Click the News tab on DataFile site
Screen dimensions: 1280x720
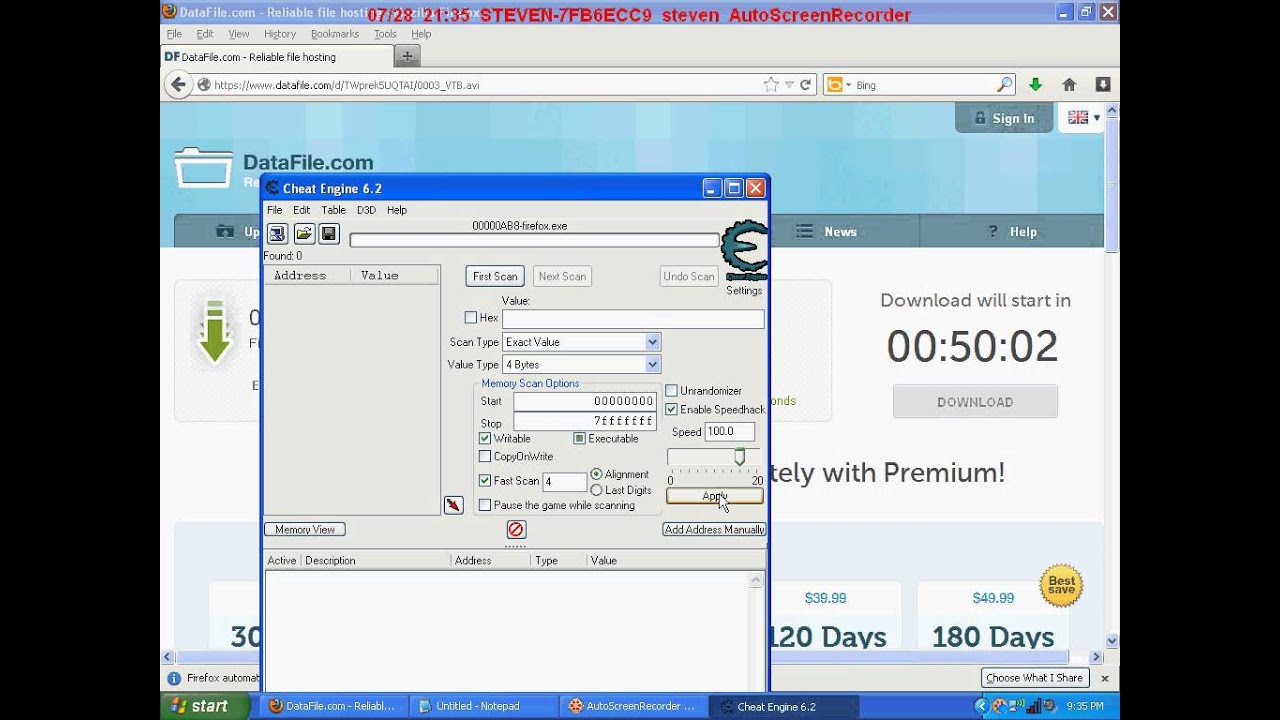(x=827, y=231)
